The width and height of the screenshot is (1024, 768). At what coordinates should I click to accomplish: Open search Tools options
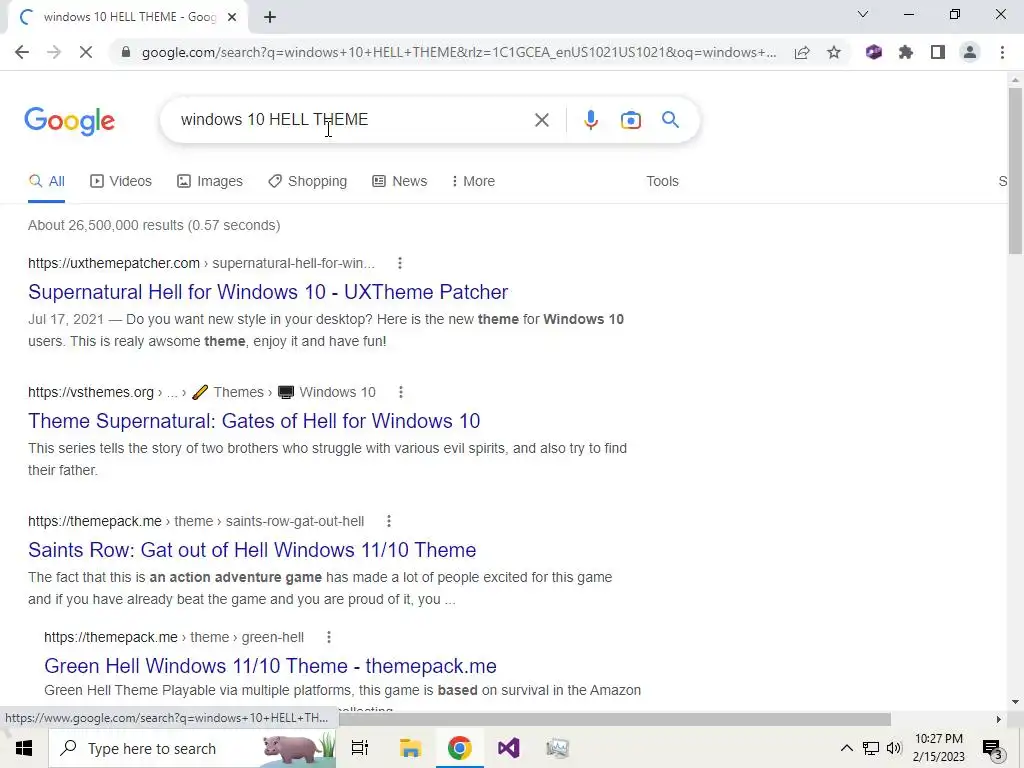(662, 181)
